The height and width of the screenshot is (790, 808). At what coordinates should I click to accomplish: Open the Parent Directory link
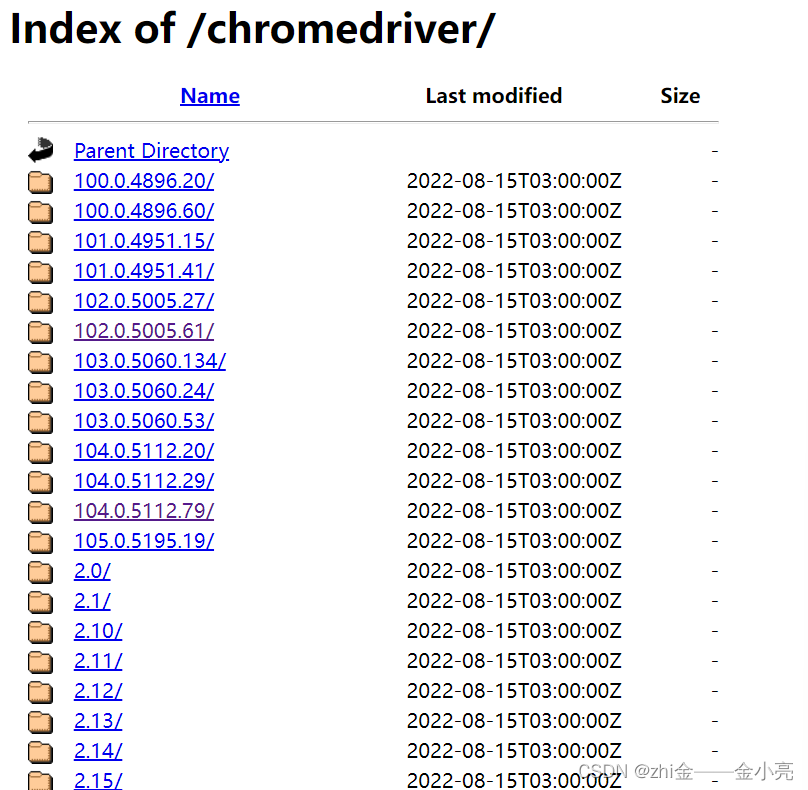(151, 151)
